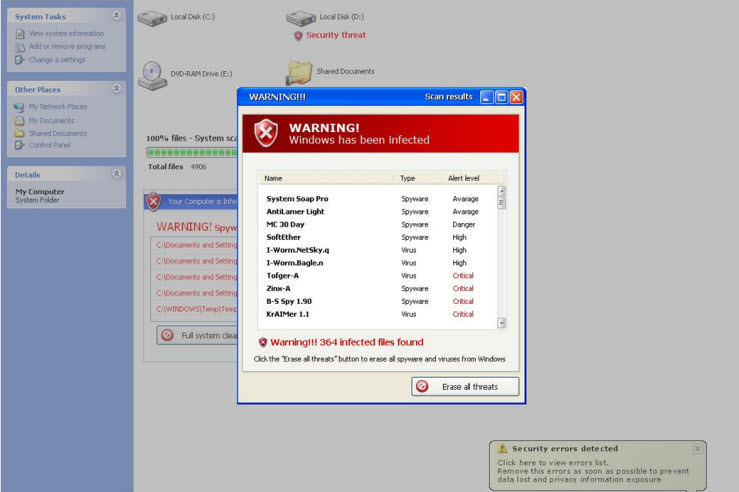This screenshot has height=492, width=739.
Task: Click red icon on Full system cleanup button
Action: point(167,335)
